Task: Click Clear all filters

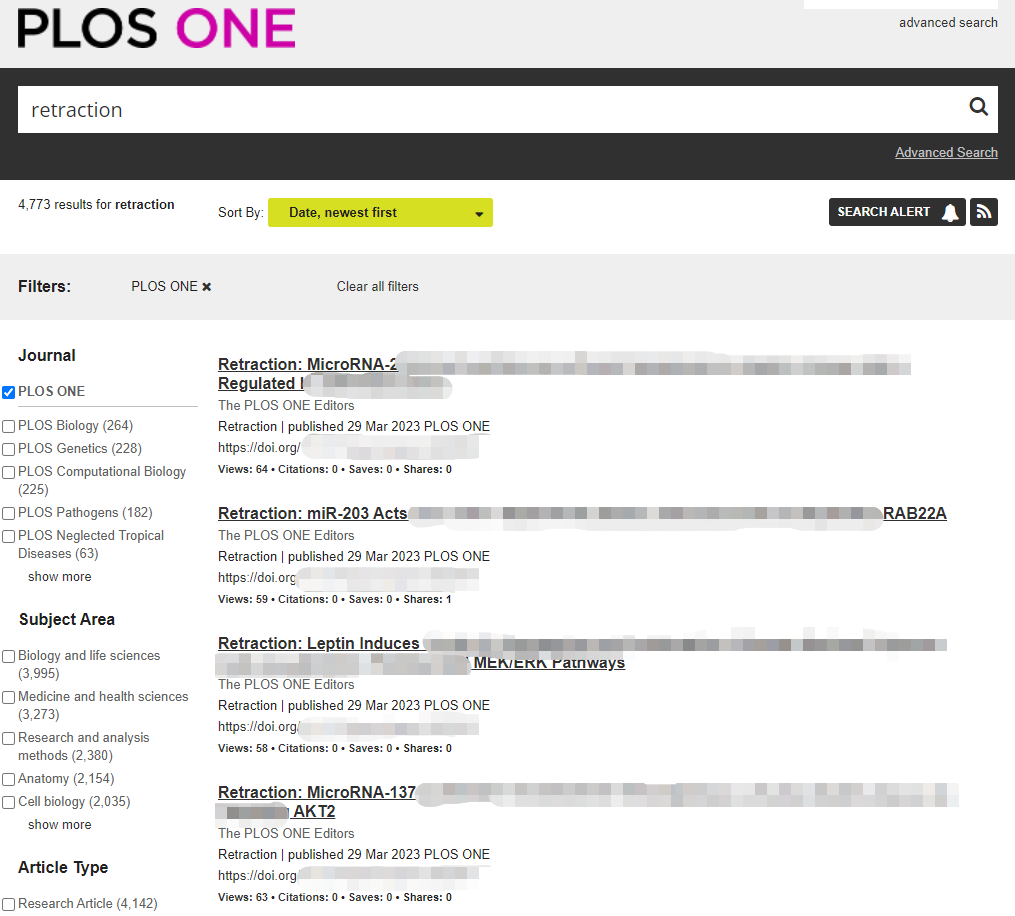Action: tap(377, 287)
